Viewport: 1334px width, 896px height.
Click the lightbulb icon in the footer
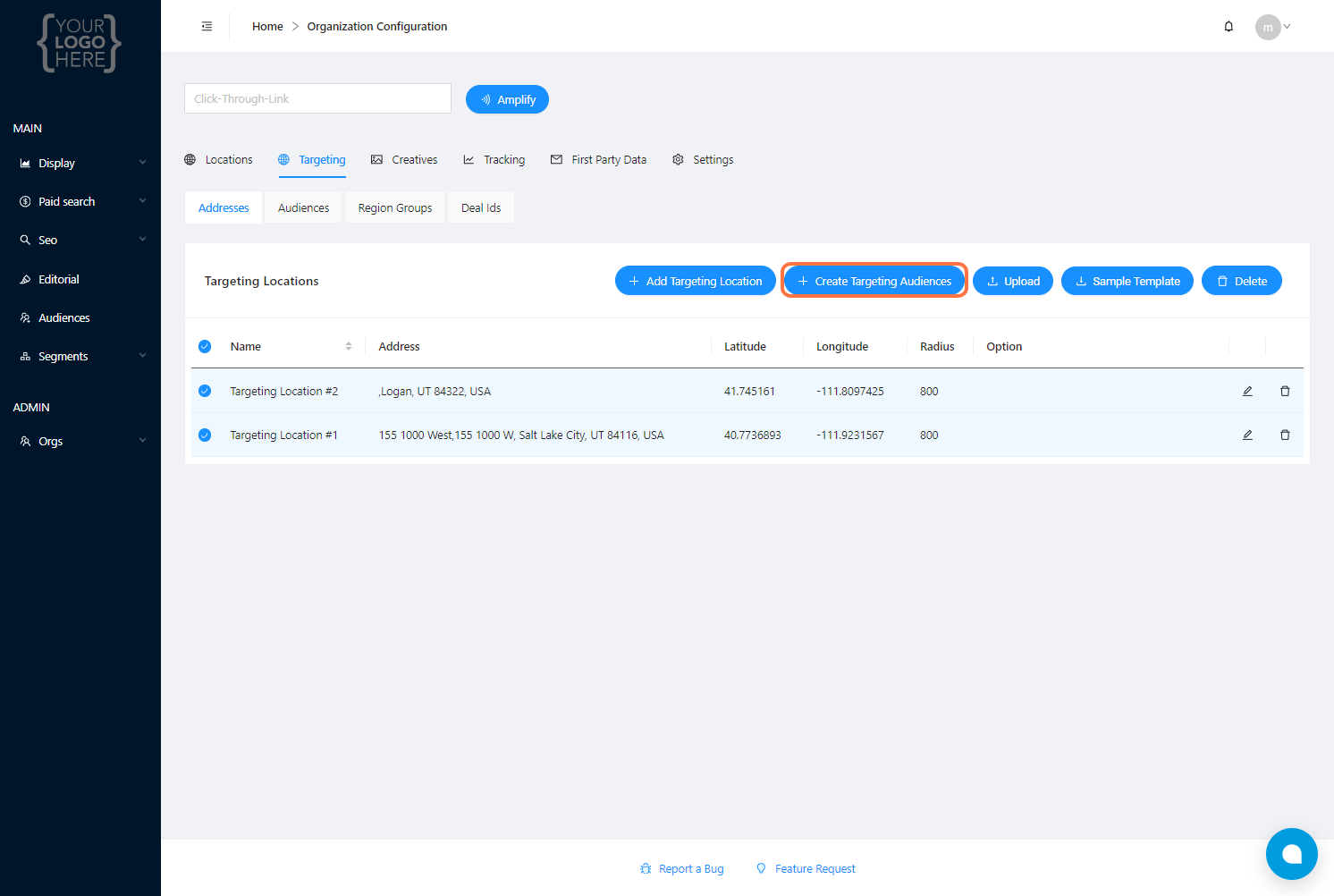761,869
